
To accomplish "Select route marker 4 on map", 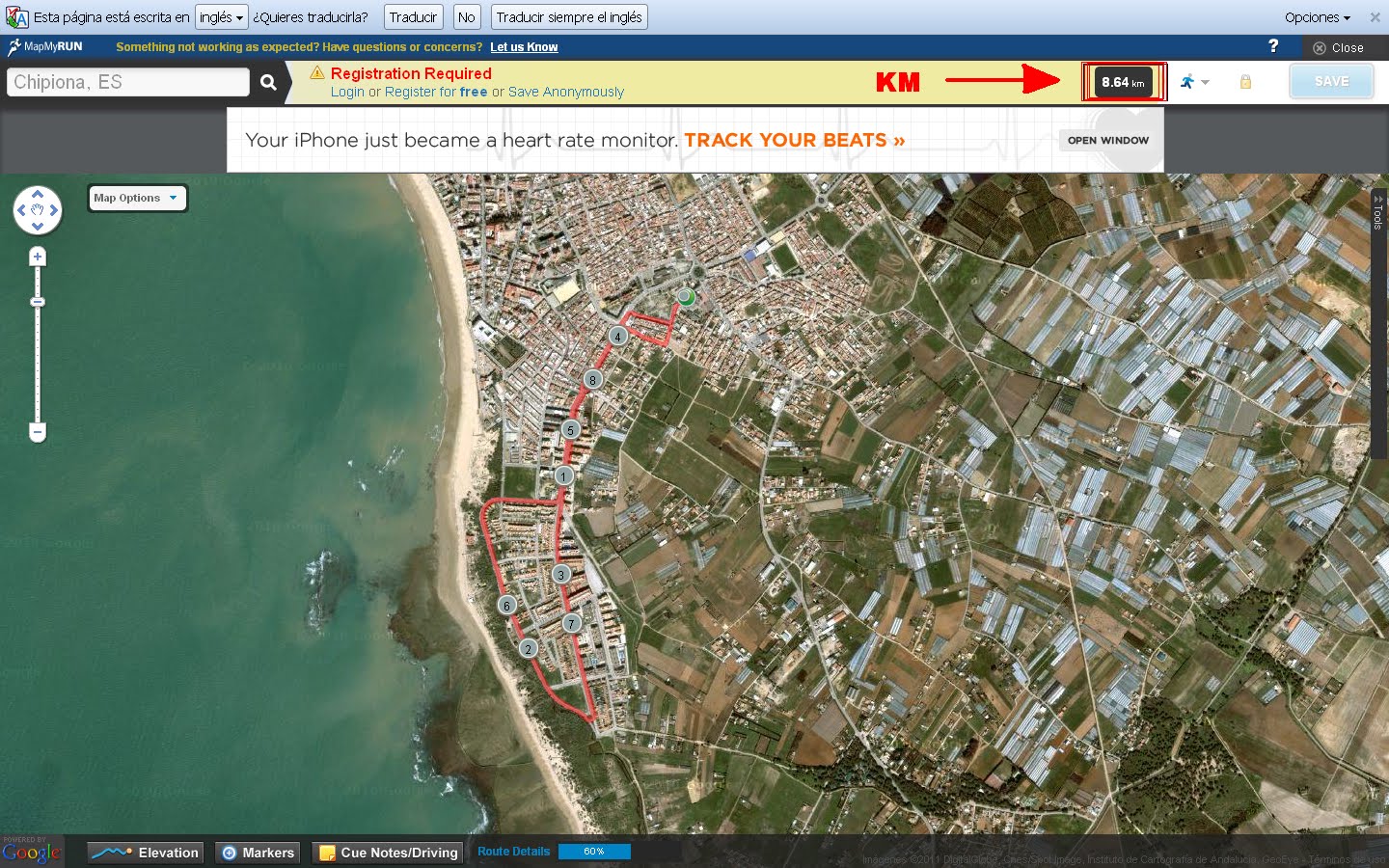I will click(x=618, y=337).
